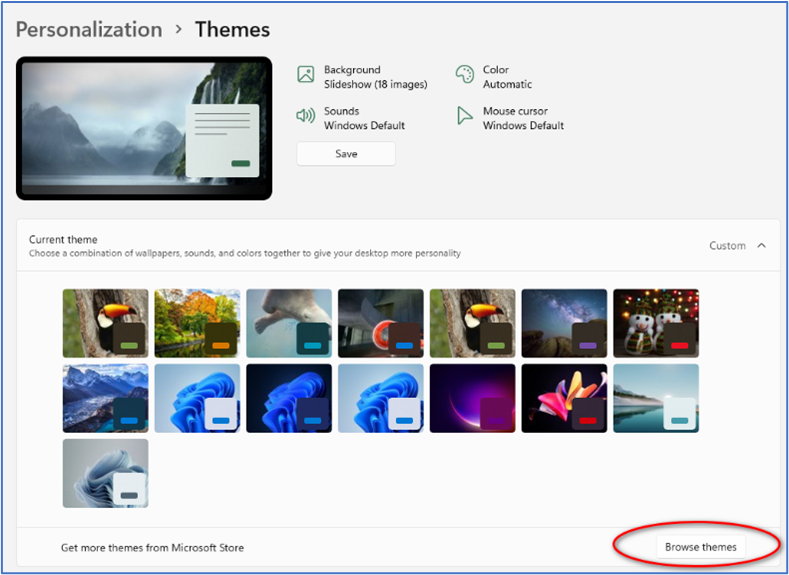Click the Color palette icon
Screen dimensions: 789x575
[x=464, y=74]
